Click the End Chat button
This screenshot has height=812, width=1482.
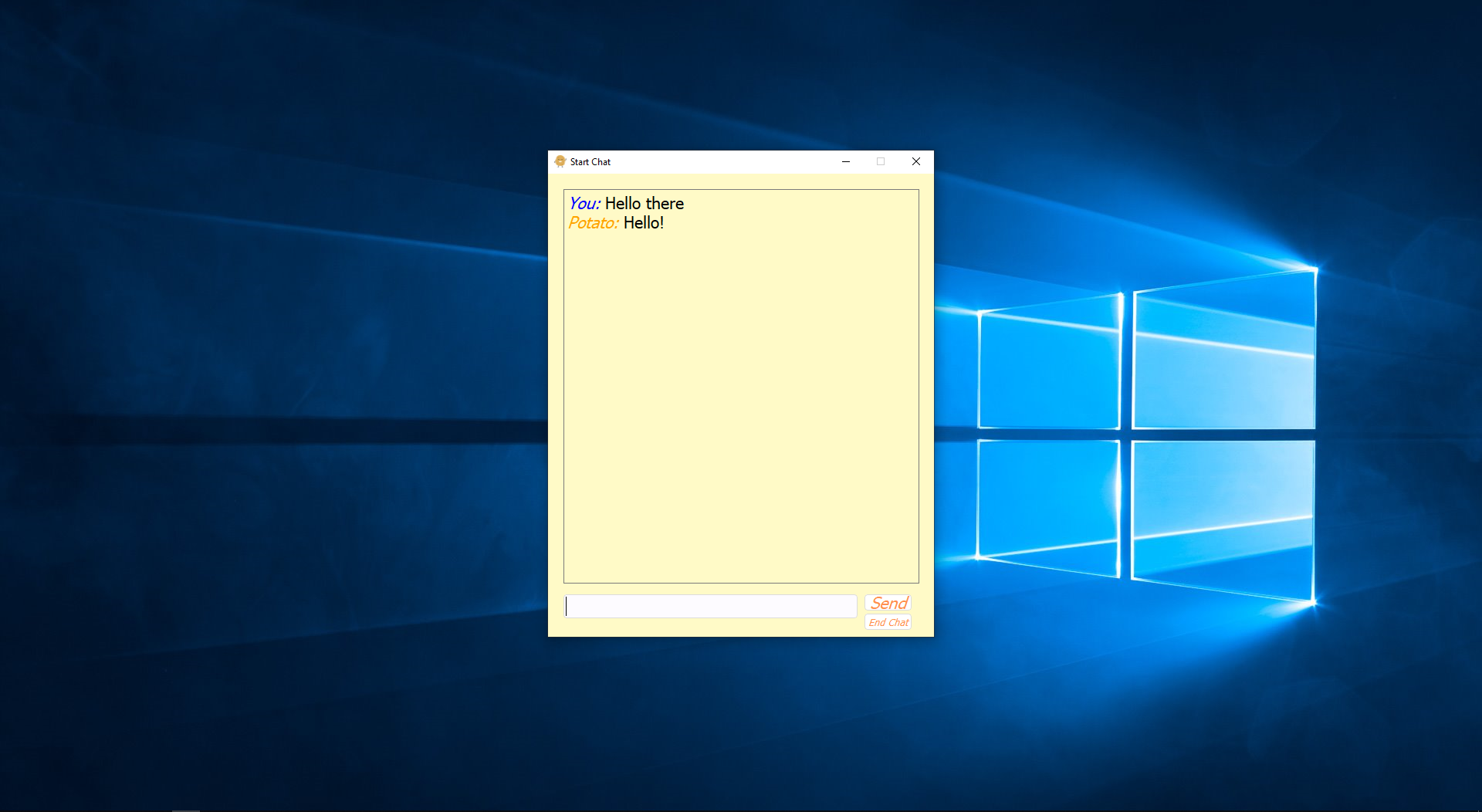pyautogui.click(x=888, y=622)
